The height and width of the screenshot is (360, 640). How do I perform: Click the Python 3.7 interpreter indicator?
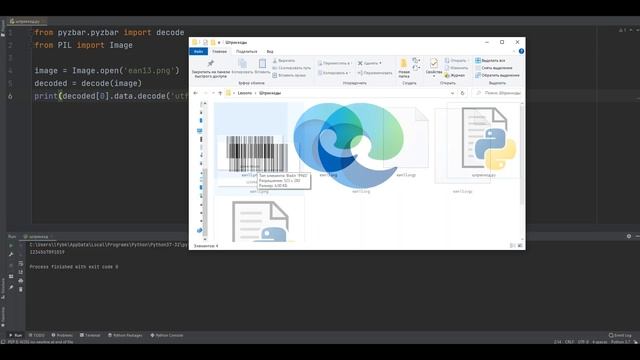point(620,342)
